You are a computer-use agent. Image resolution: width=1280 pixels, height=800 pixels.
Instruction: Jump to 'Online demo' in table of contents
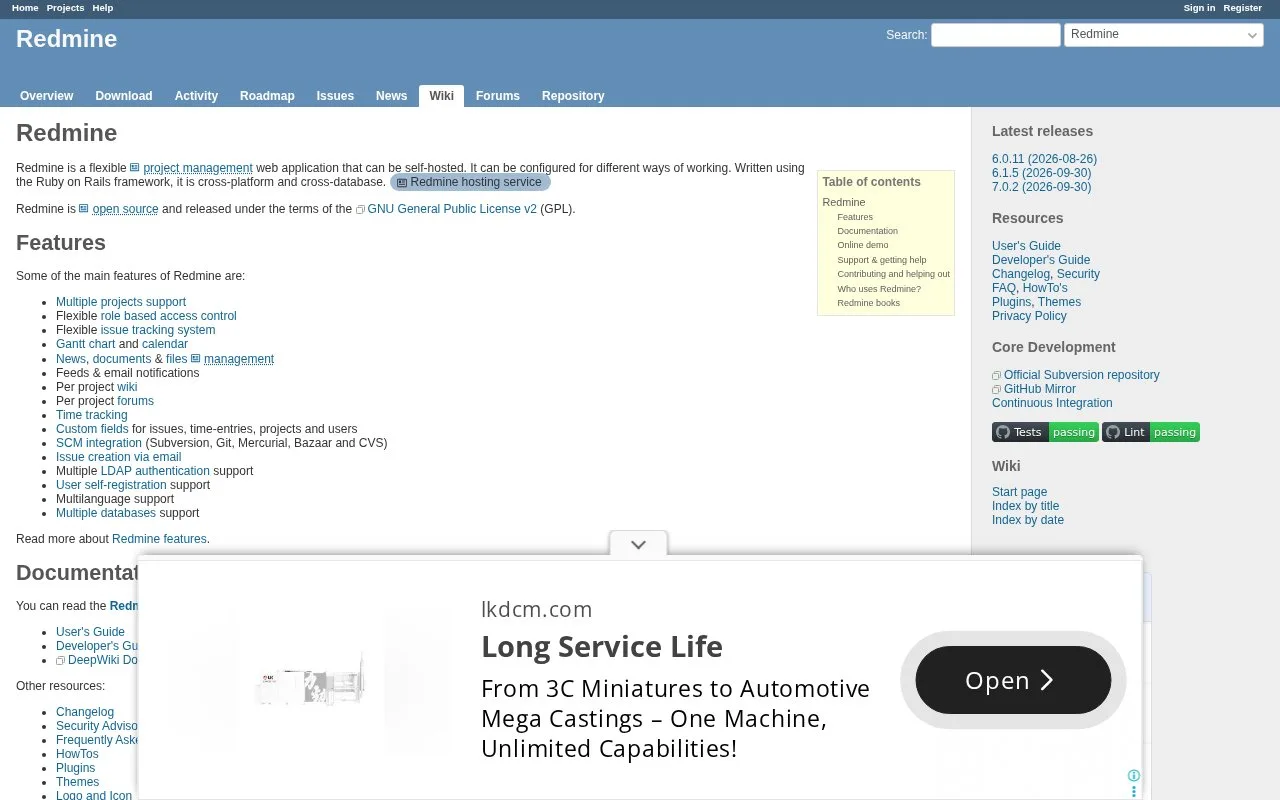click(x=863, y=245)
